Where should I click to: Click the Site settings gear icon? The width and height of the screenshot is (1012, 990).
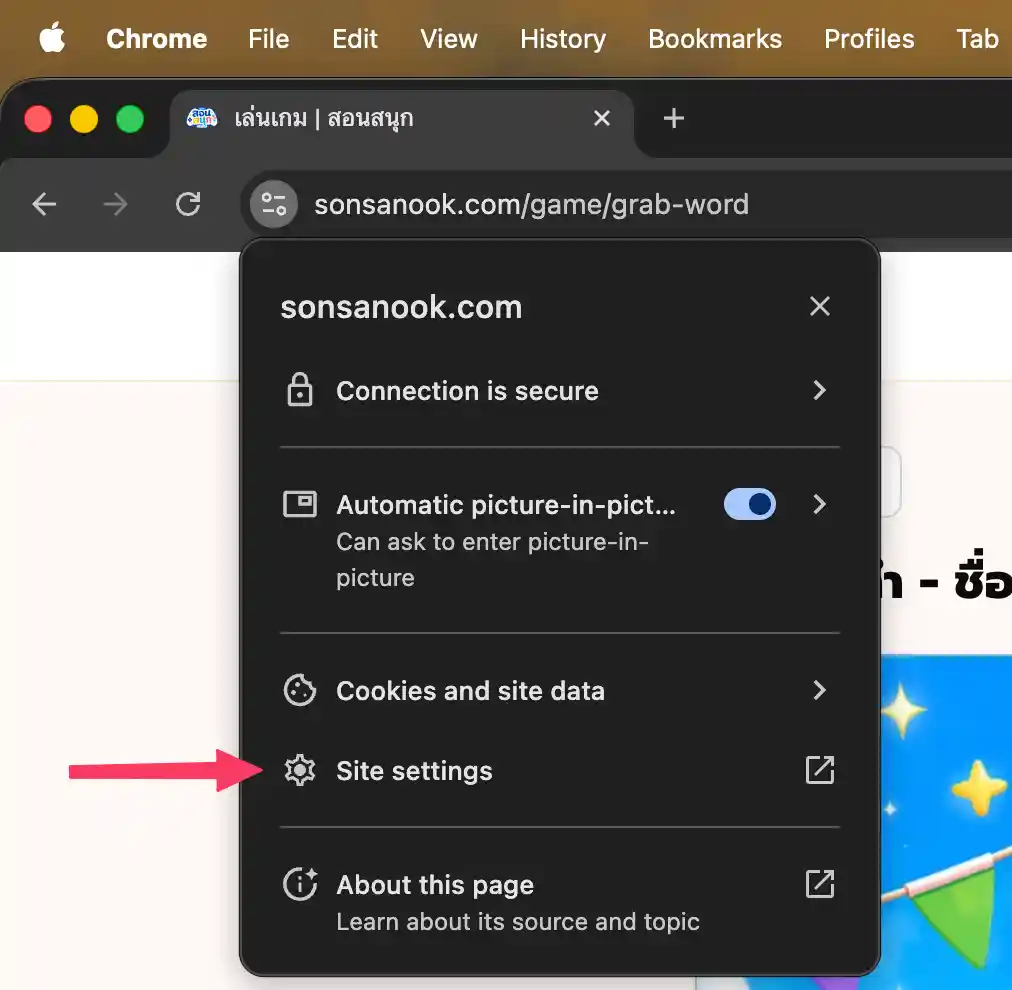pyautogui.click(x=300, y=770)
